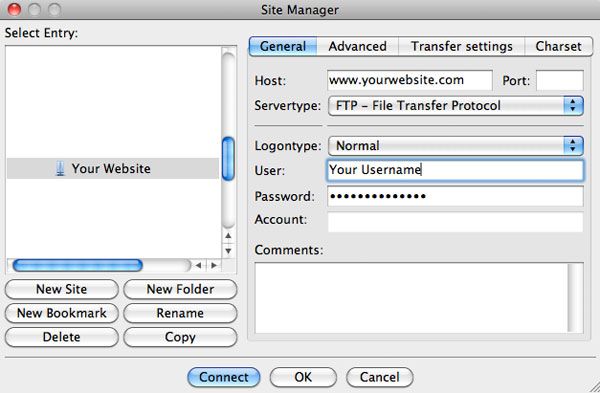Image resolution: width=600 pixels, height=393 pixels.
Task: Focus the Password field
Action: [455, 196]
